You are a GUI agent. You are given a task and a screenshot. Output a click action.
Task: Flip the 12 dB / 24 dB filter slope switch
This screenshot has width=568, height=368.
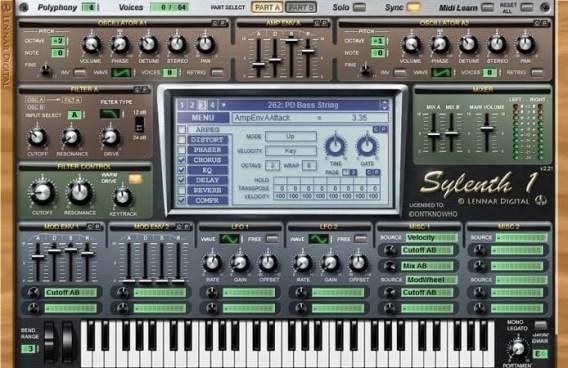click(x=139, y=125)
